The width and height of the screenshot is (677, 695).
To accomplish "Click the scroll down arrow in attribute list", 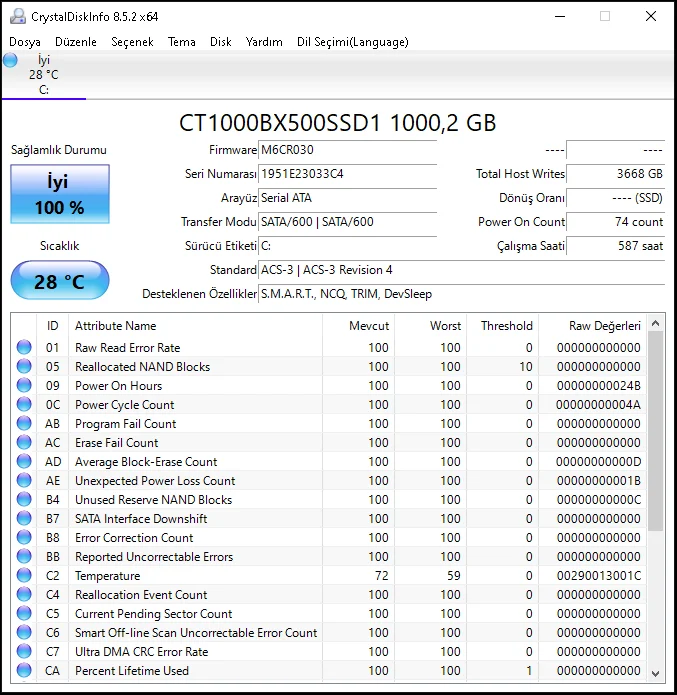I will [x=656, y=672].
